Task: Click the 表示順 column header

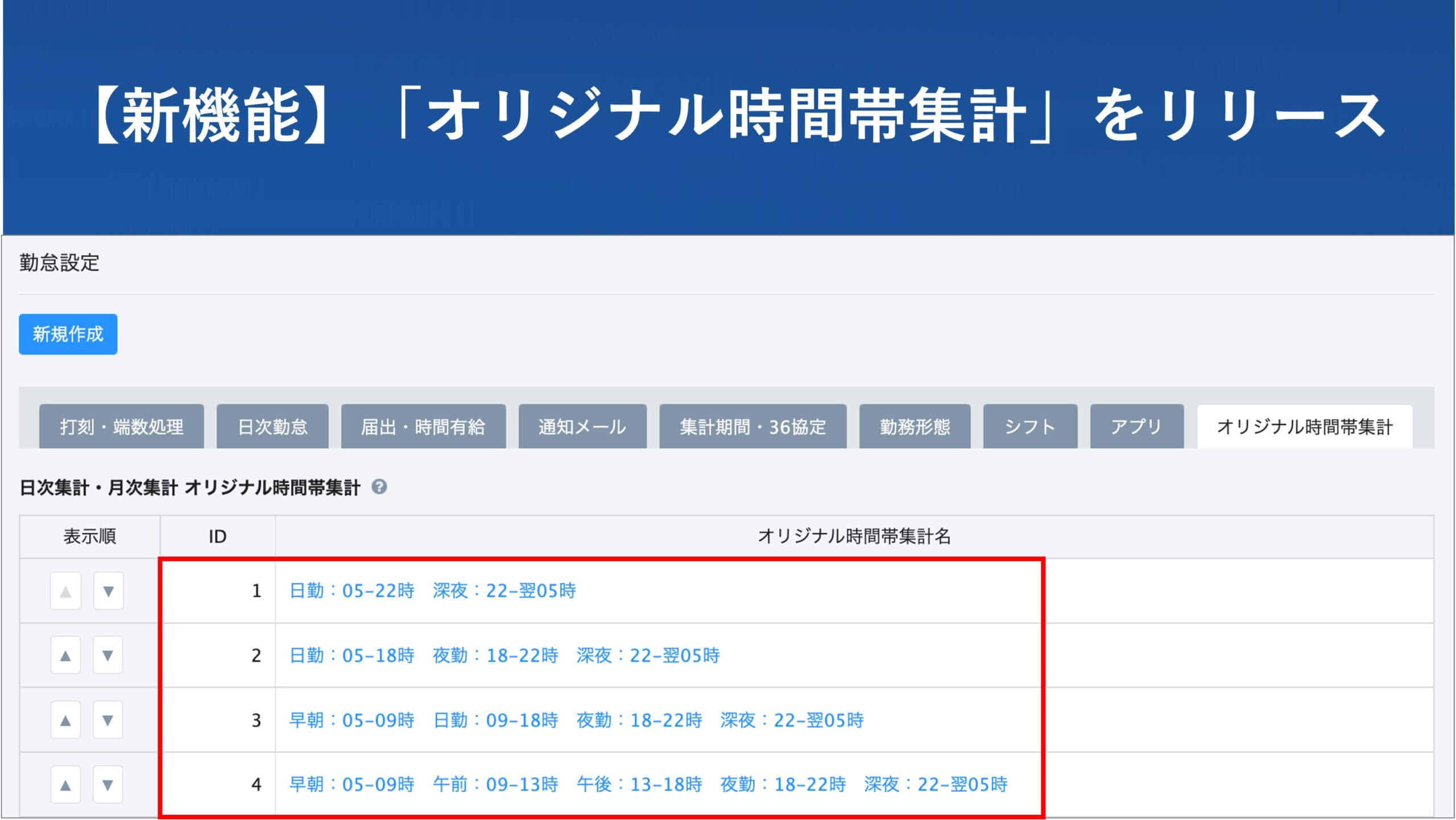Action: click(90, 536)
